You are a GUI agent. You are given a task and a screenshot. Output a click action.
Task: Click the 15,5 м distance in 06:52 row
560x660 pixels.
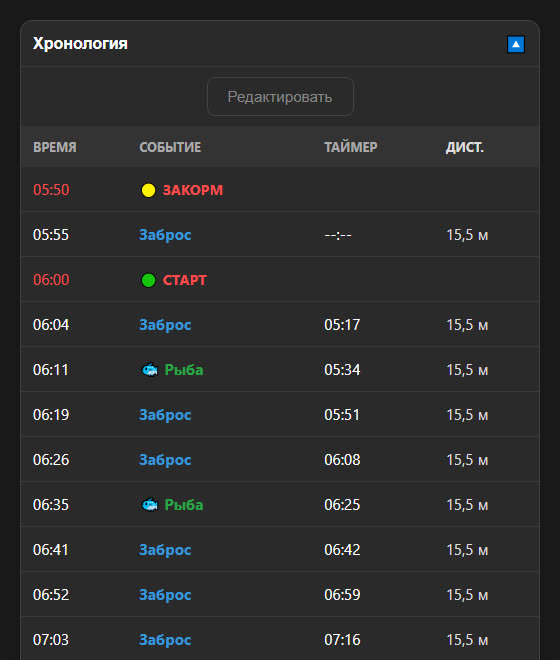(467, 595)
